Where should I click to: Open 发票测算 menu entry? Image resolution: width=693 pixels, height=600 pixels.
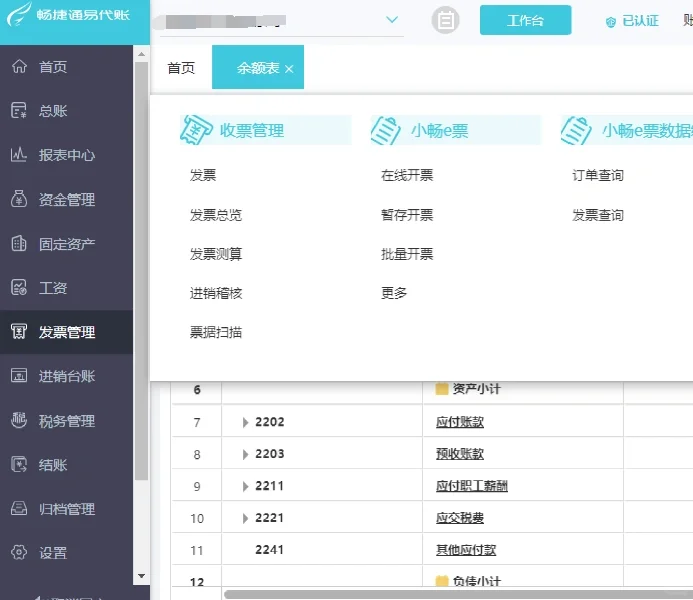tap(216, 254)
